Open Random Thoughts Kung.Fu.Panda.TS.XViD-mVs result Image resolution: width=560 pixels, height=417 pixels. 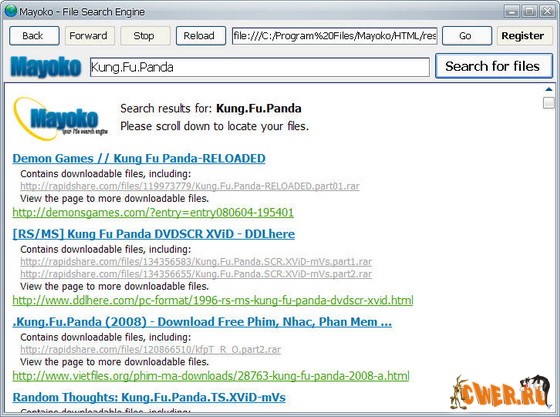click(x=149, y=397)
